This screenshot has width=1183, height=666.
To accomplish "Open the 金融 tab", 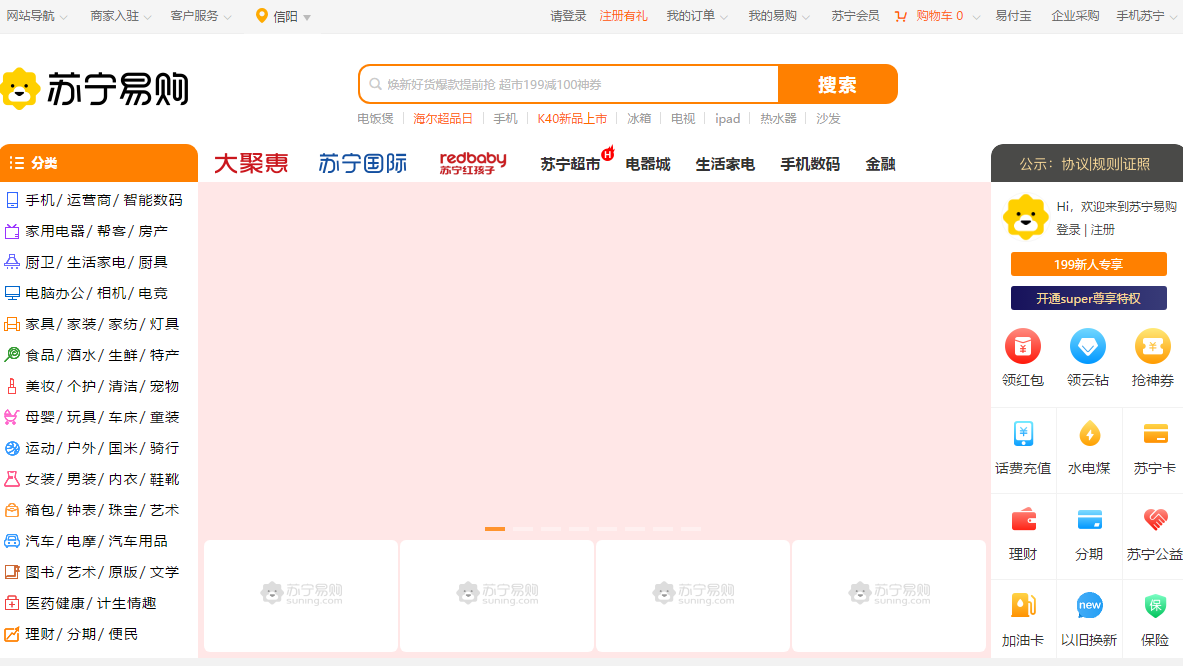I will coord(880,164).
